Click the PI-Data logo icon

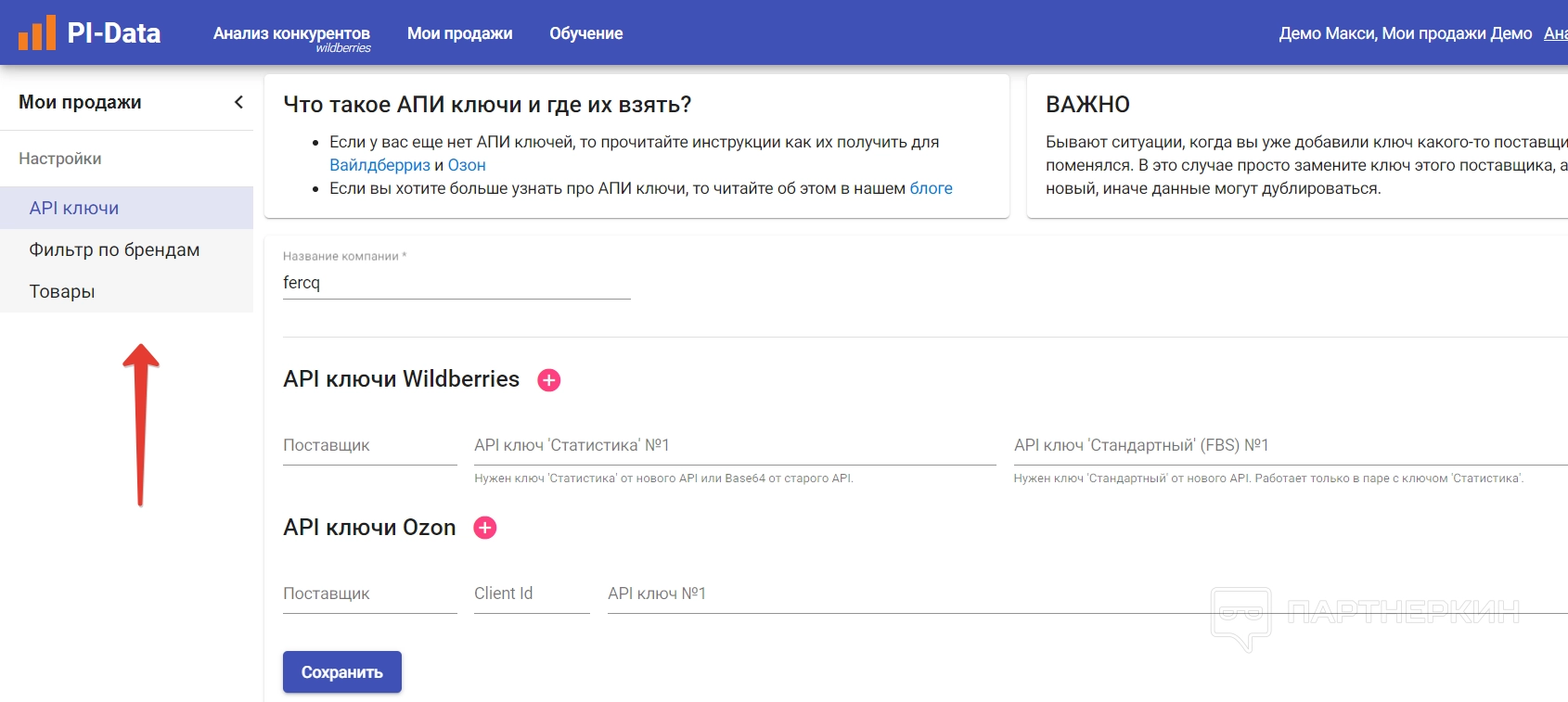tap(37, 33)
